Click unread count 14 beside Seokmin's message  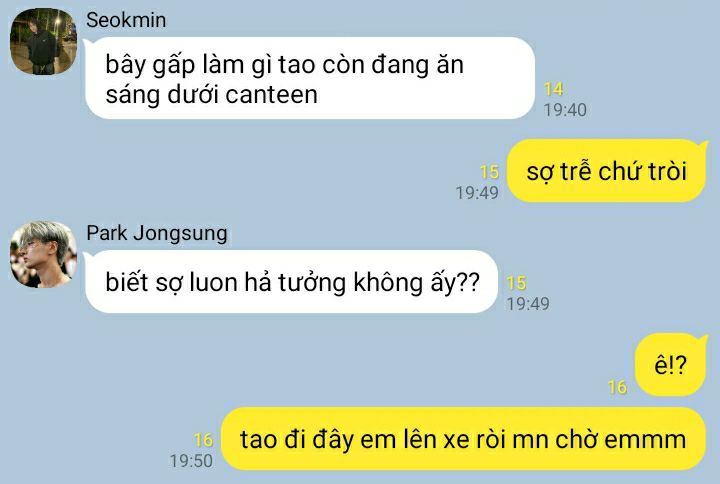(x=553, y=89)
